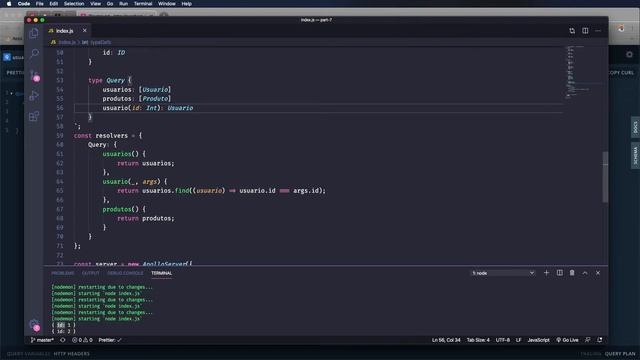The width and height of the screenshot is (640, 360).
Task: Kill terminal with trash icon
Action: click(572, 273)
